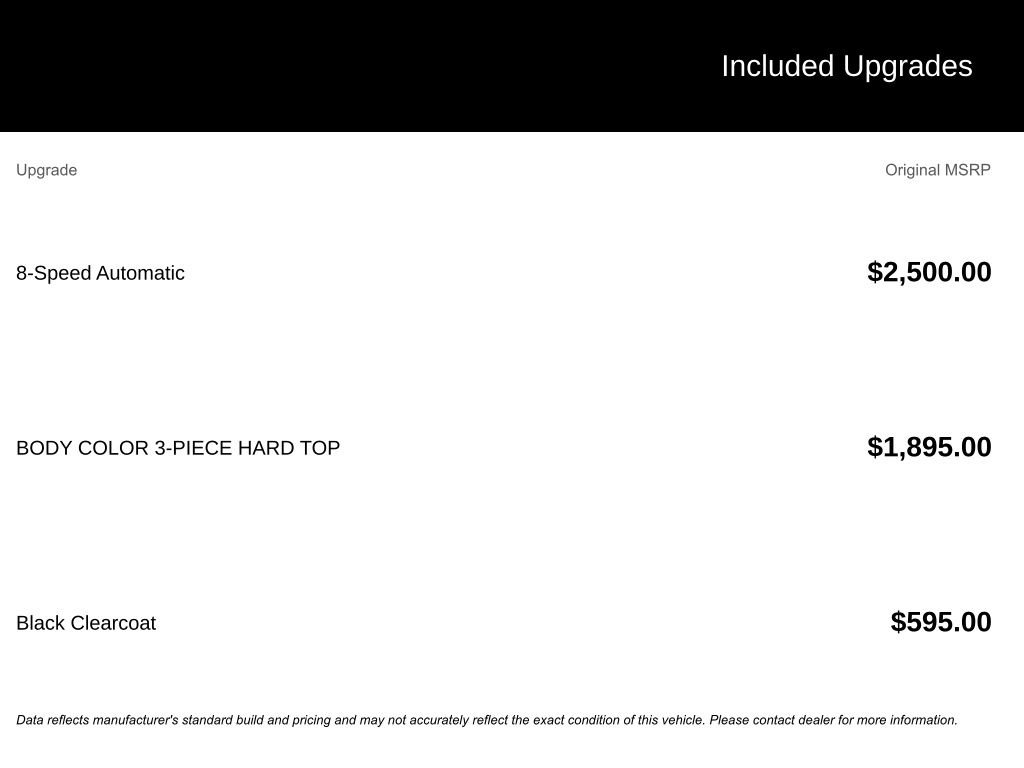Click the word 'Original' in the column header
This screenshot has width=1024, height=768.
coord(912,170)
